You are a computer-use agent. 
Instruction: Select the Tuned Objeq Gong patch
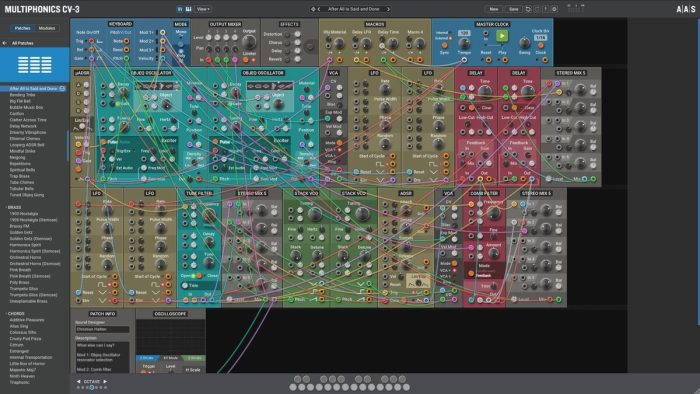tap(27, 195)
